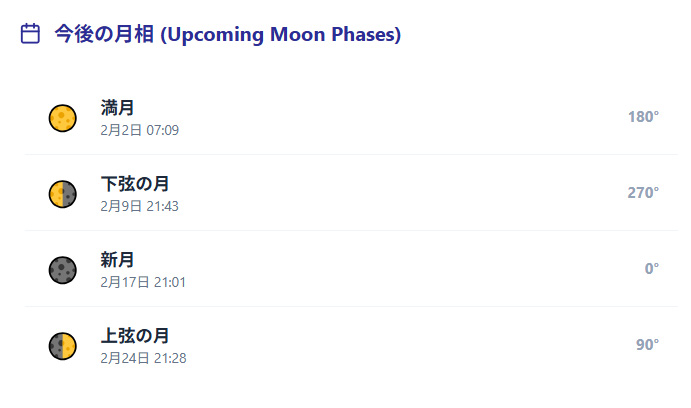Click the 上弦の月 phase title
The image size is (691, 408).
click(x=135, y=336)
